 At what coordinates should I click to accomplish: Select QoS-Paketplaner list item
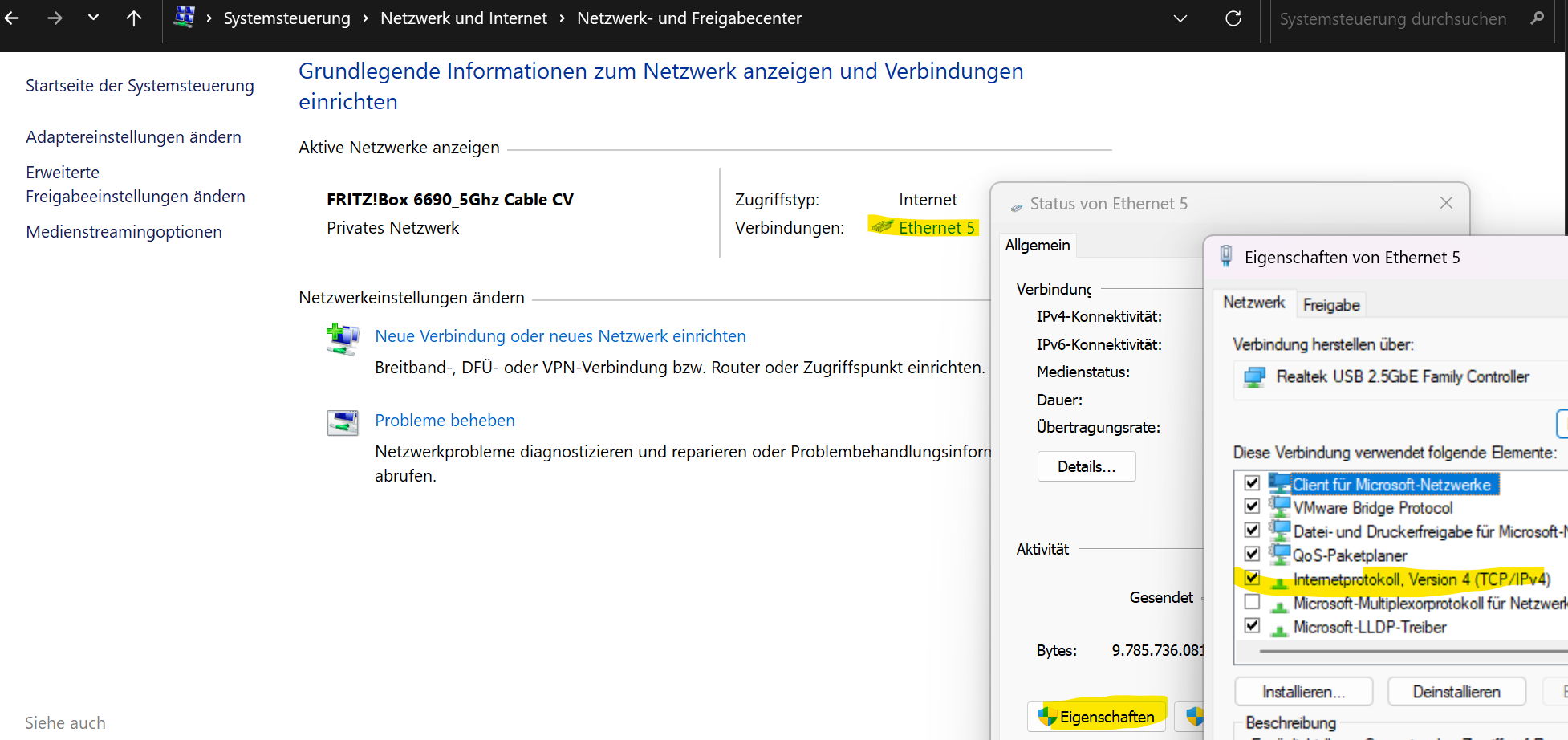pyautogui.click(x=1350, y=555)
